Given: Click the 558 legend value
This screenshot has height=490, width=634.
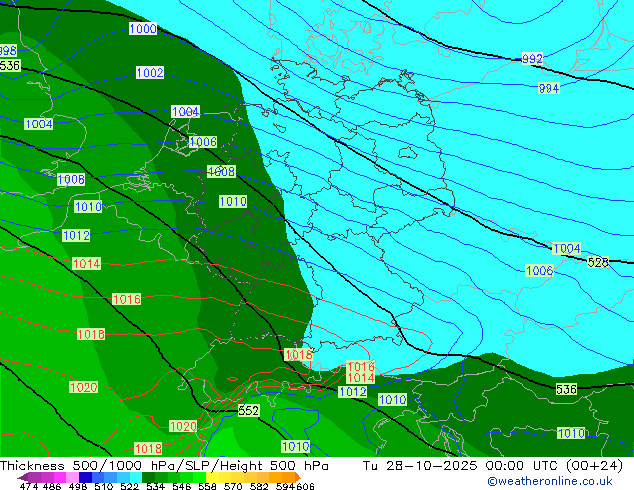Looking at the screenshot, I should click(207, 486).
